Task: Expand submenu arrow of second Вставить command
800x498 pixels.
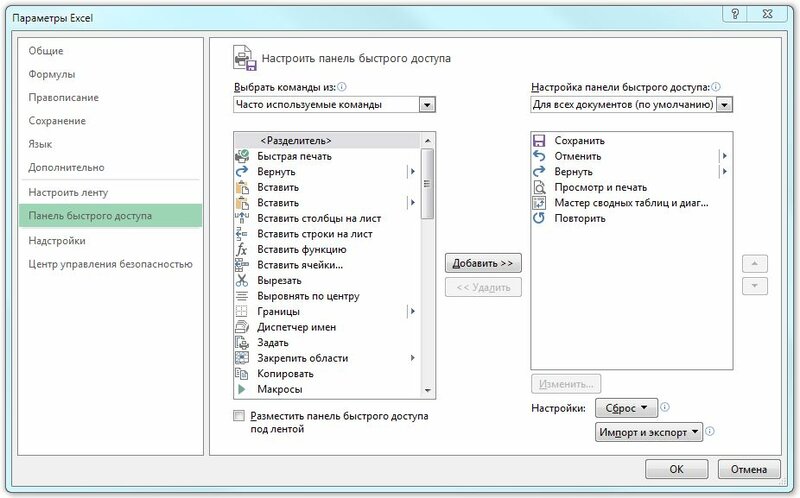Action: (x=412, y=203)
